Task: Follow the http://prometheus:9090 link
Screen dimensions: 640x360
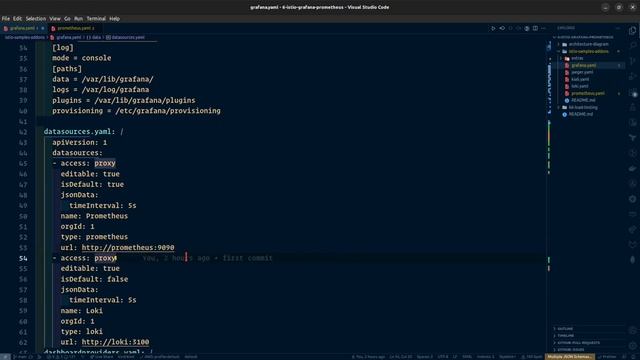Action: pos(128,247)
